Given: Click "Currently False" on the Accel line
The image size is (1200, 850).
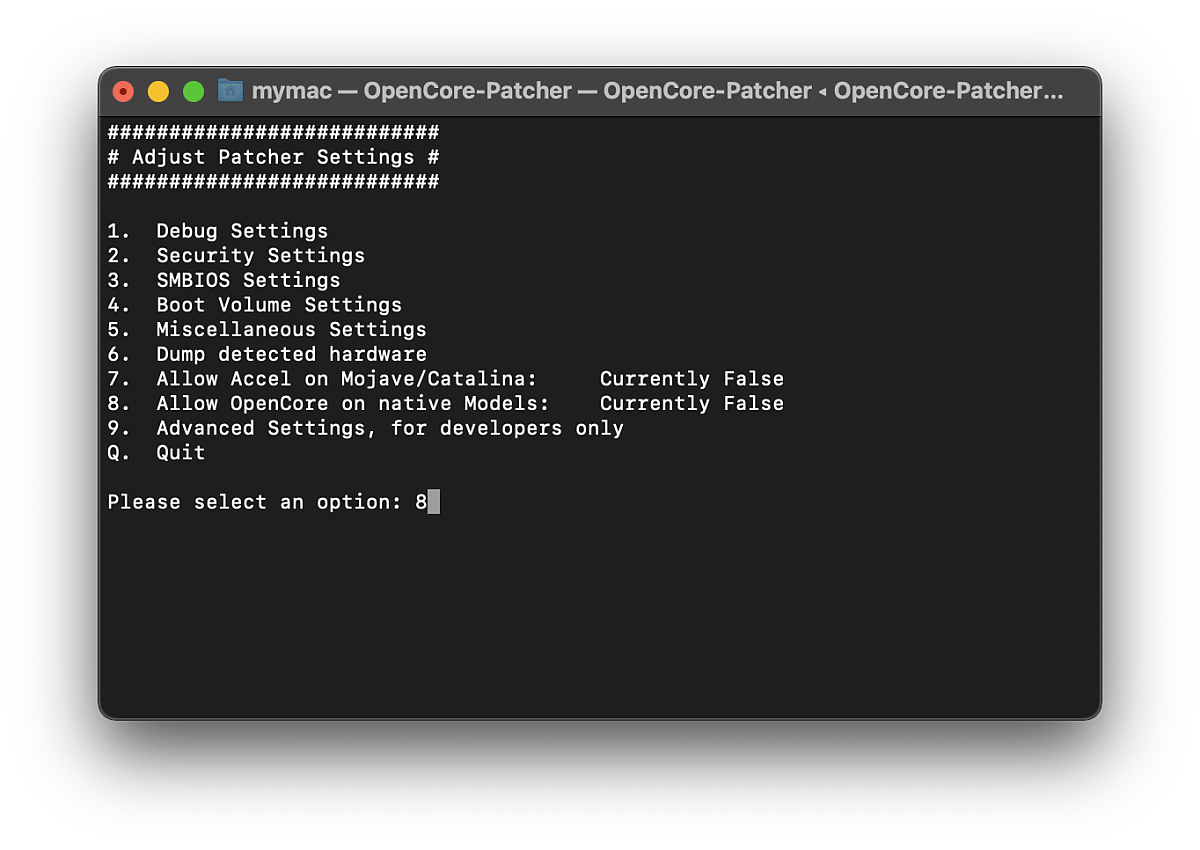Looking at the screenshot, I should click(692, 379).
